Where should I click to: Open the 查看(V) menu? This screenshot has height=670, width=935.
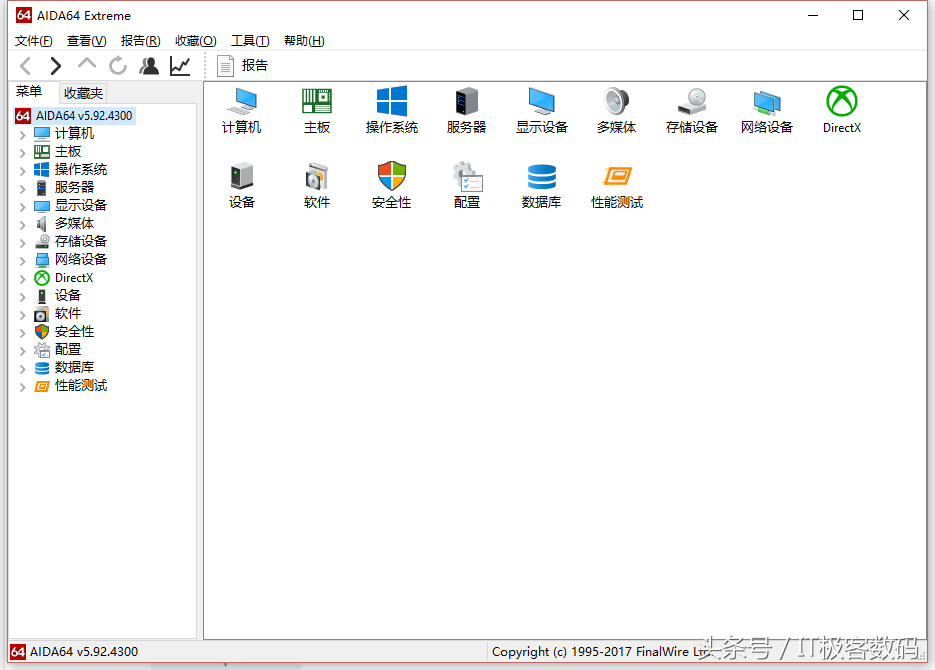point(86,41)
